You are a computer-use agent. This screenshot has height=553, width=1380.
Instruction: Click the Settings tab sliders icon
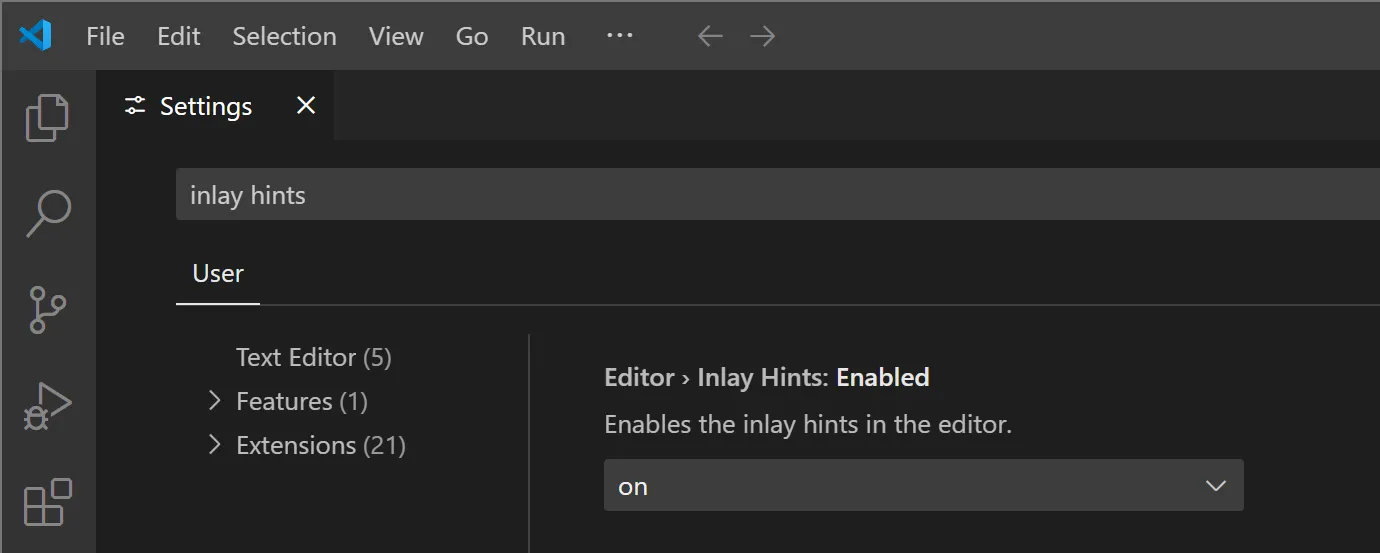tap(135, 106)
